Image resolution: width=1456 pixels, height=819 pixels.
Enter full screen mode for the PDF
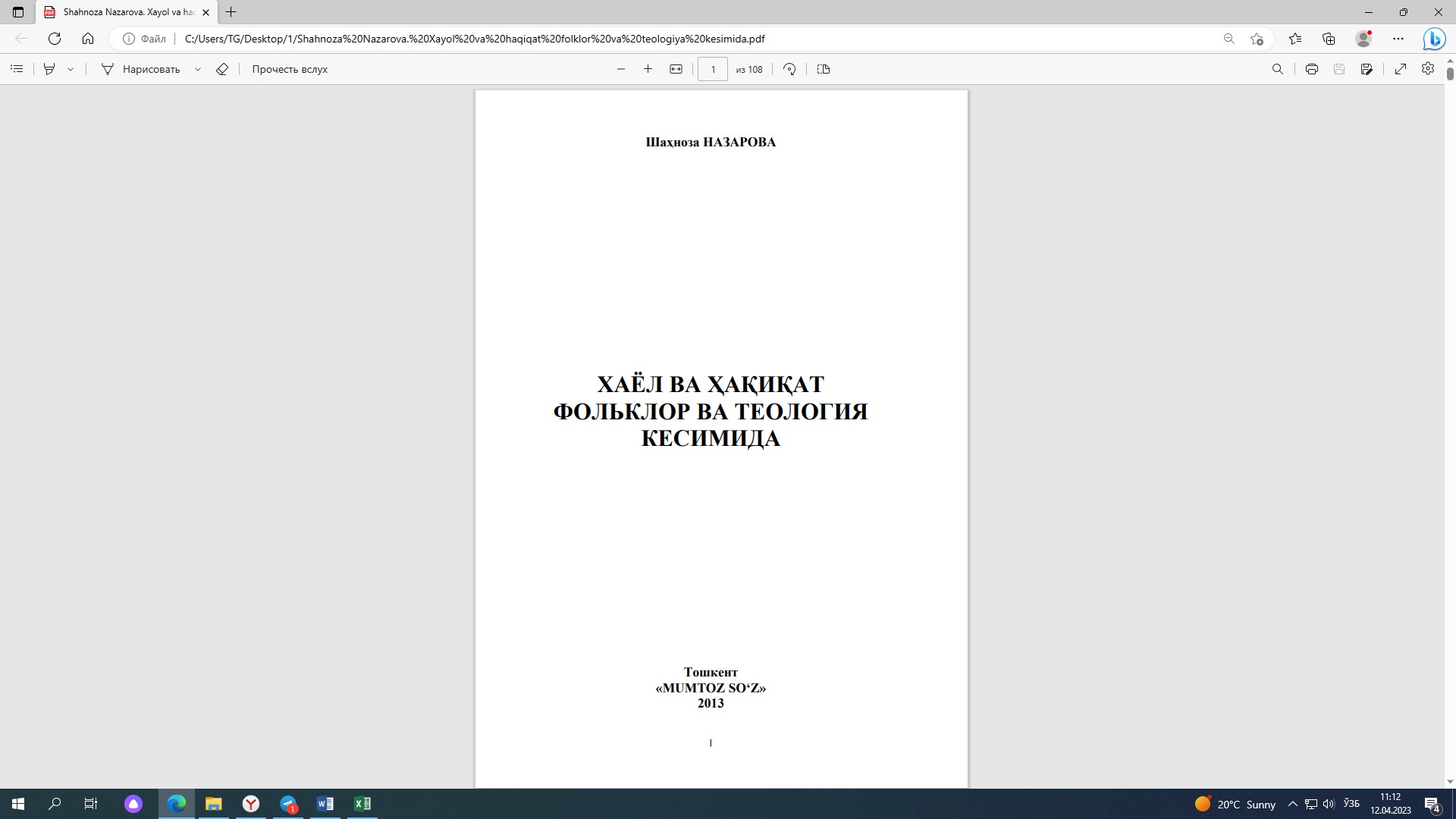1401,69
